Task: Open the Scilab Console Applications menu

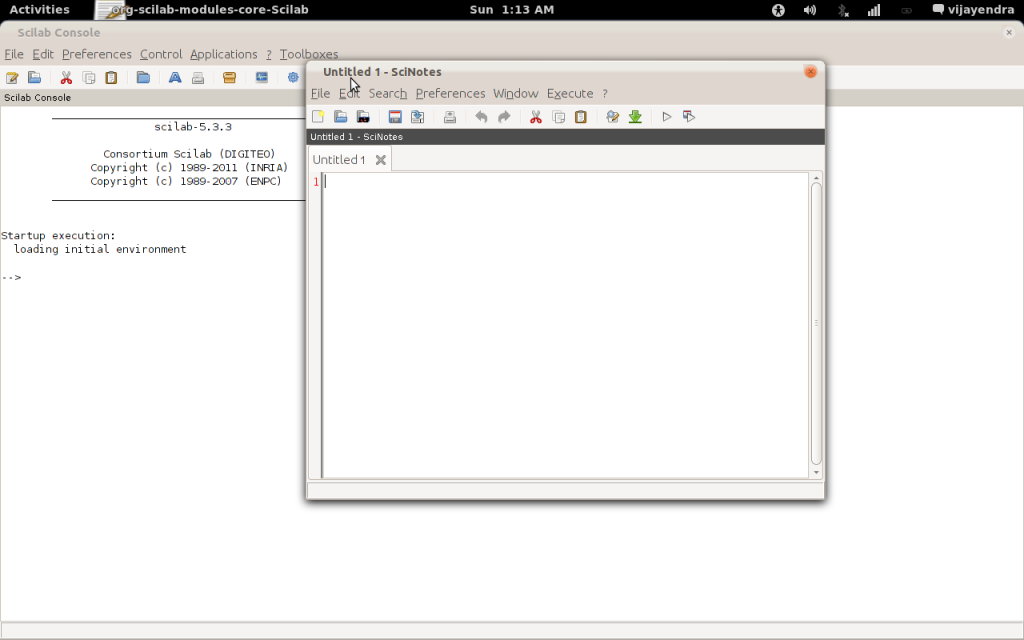Action: [x=223, y=54]
